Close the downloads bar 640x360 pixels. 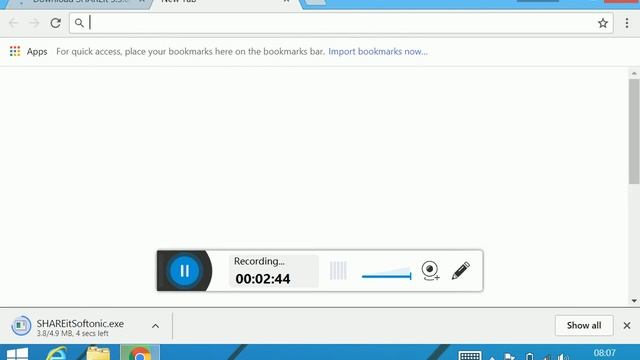pos(627,325)
